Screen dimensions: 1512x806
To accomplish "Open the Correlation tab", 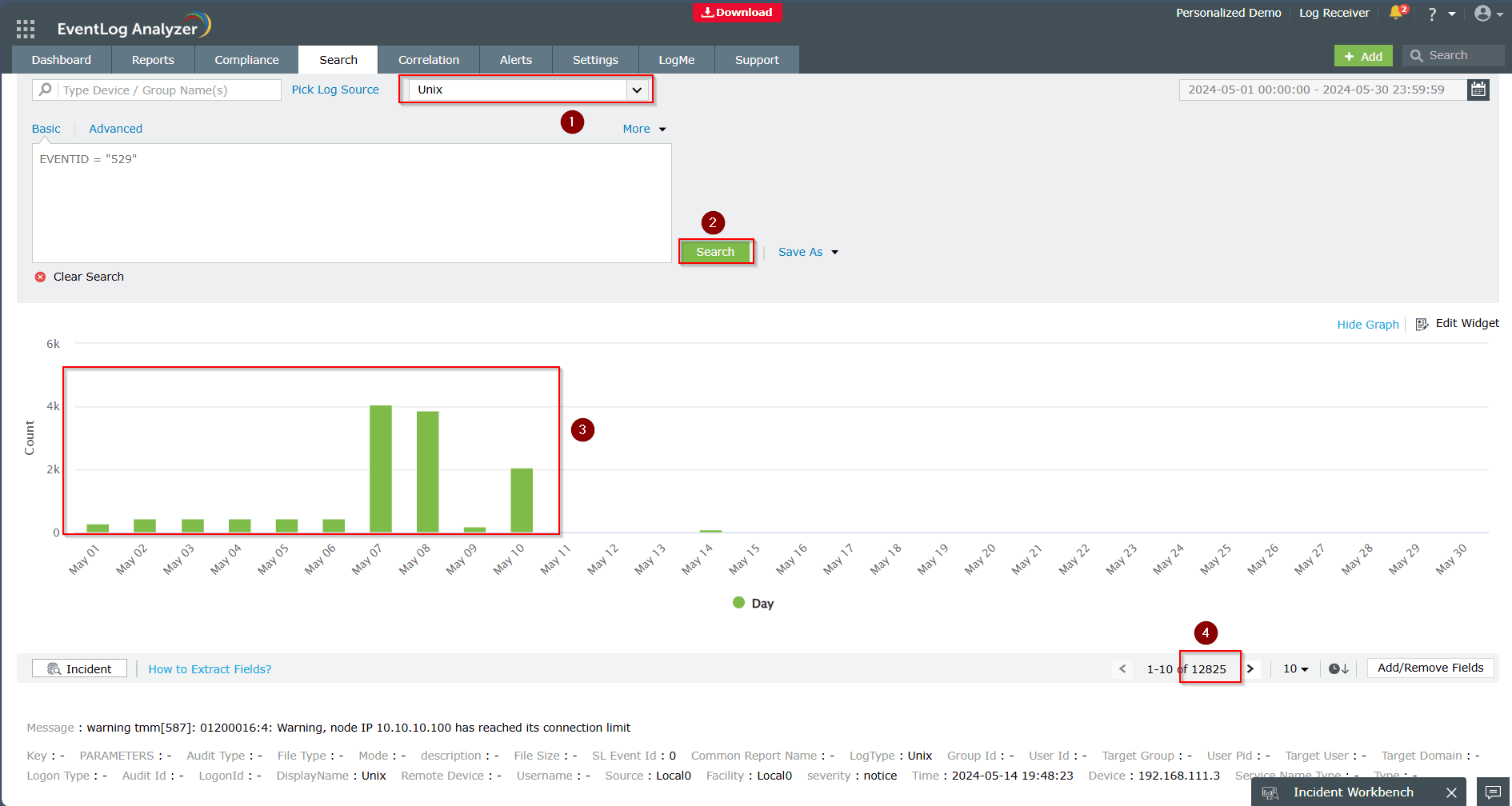I will pyautogui.click(x=429, y=60).
